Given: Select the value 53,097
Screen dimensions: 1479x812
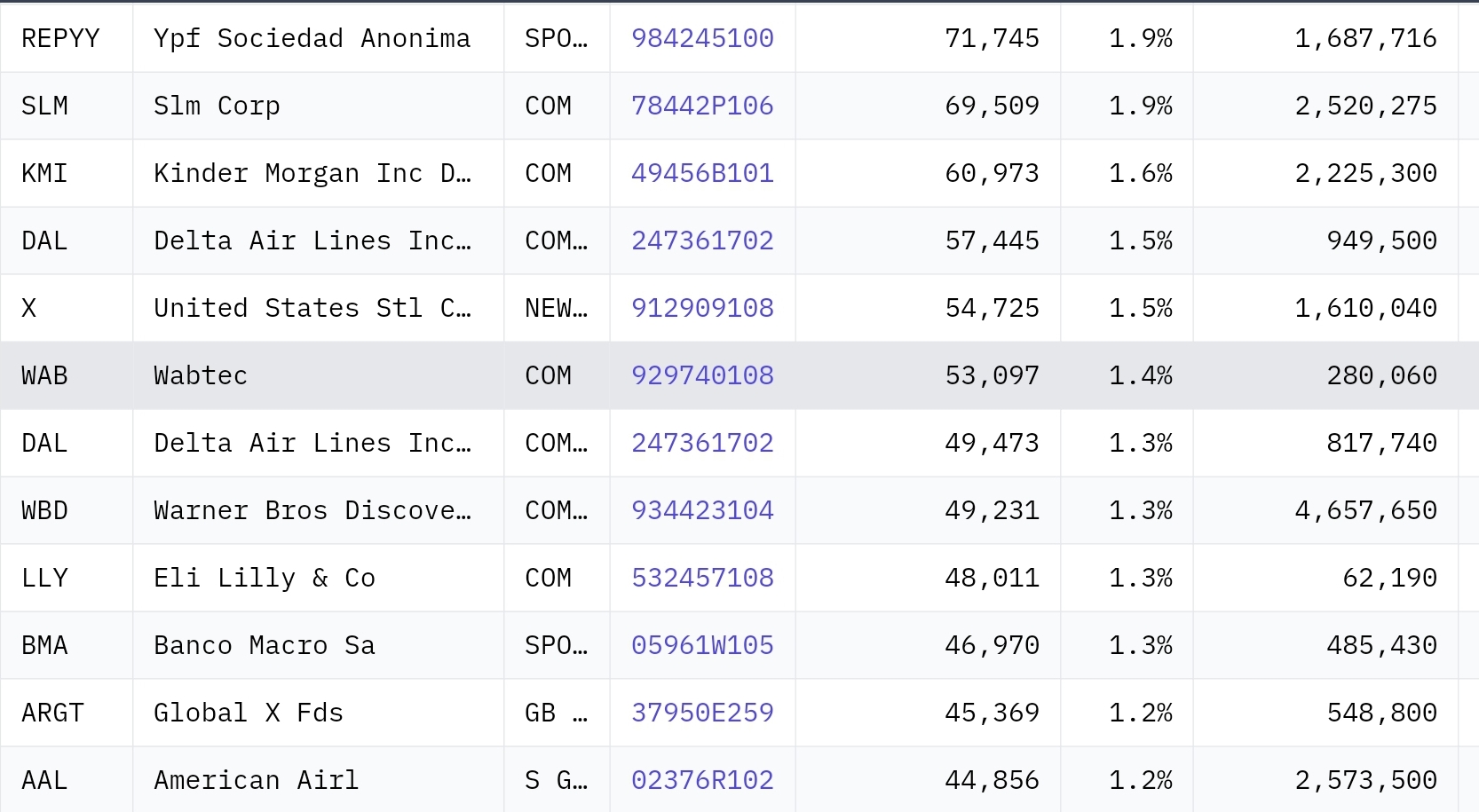Looking at the screenshot, I should click(x=992, y=375).
